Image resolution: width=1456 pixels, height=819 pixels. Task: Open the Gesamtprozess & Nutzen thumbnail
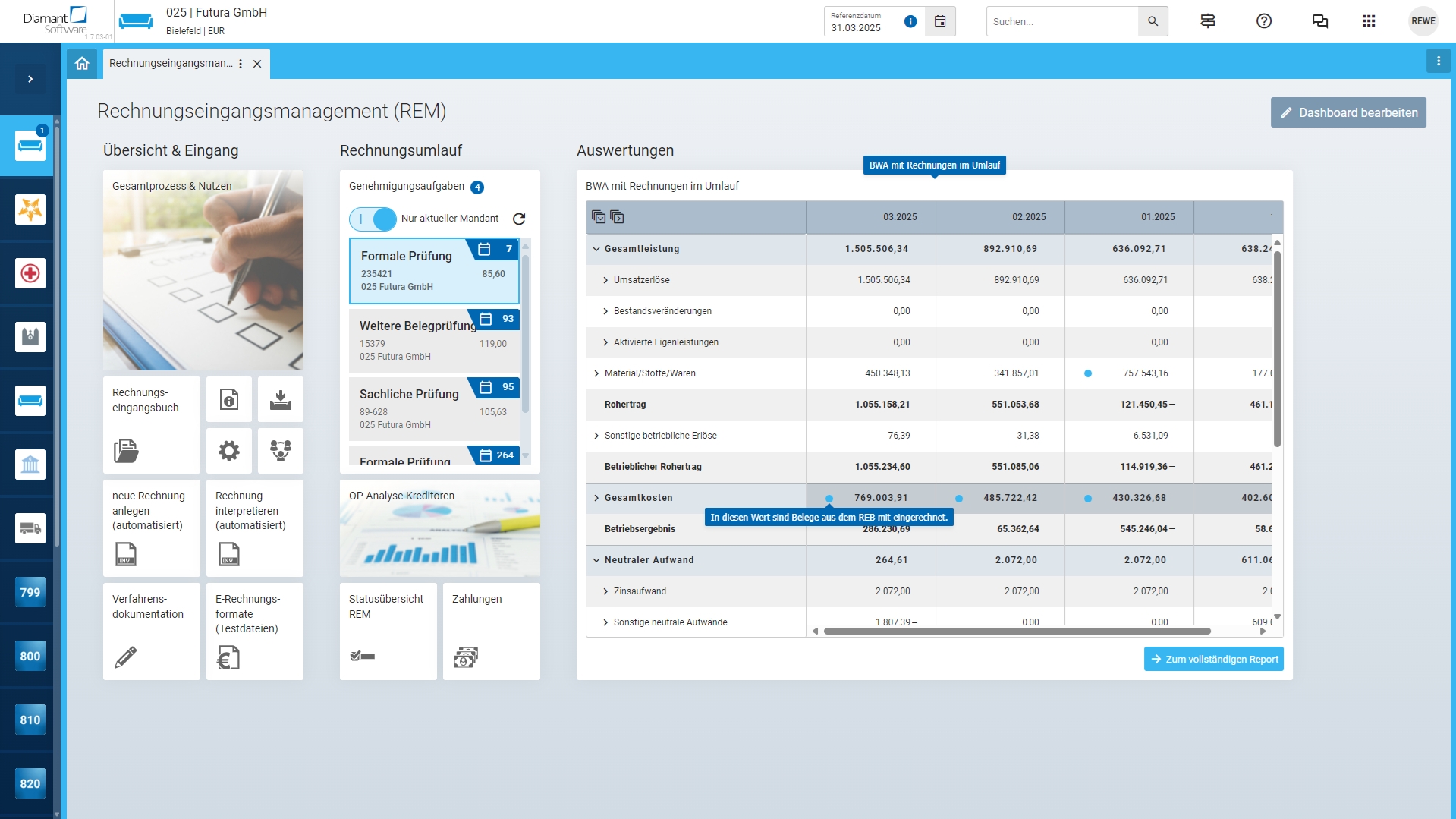tap(203, 270)
